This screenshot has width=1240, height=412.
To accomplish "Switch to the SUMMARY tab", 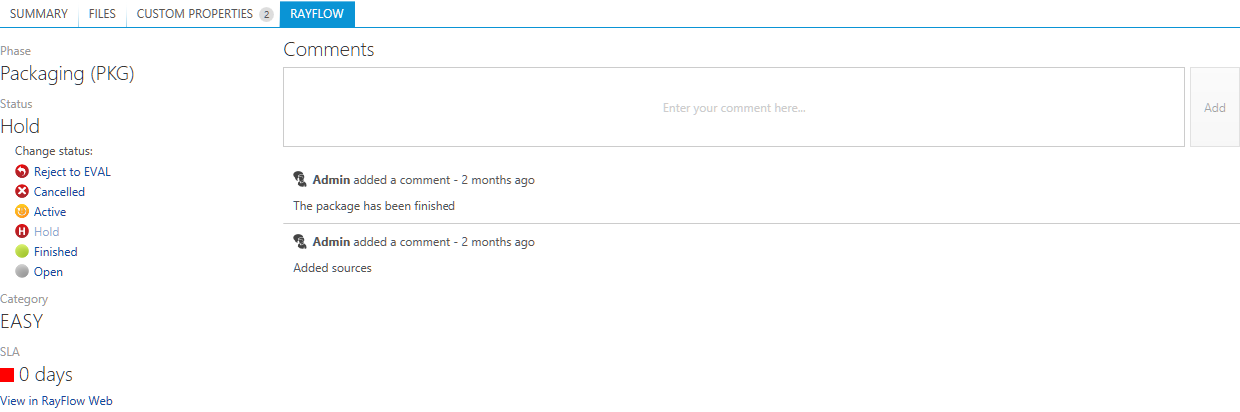I will coord(39,14).
